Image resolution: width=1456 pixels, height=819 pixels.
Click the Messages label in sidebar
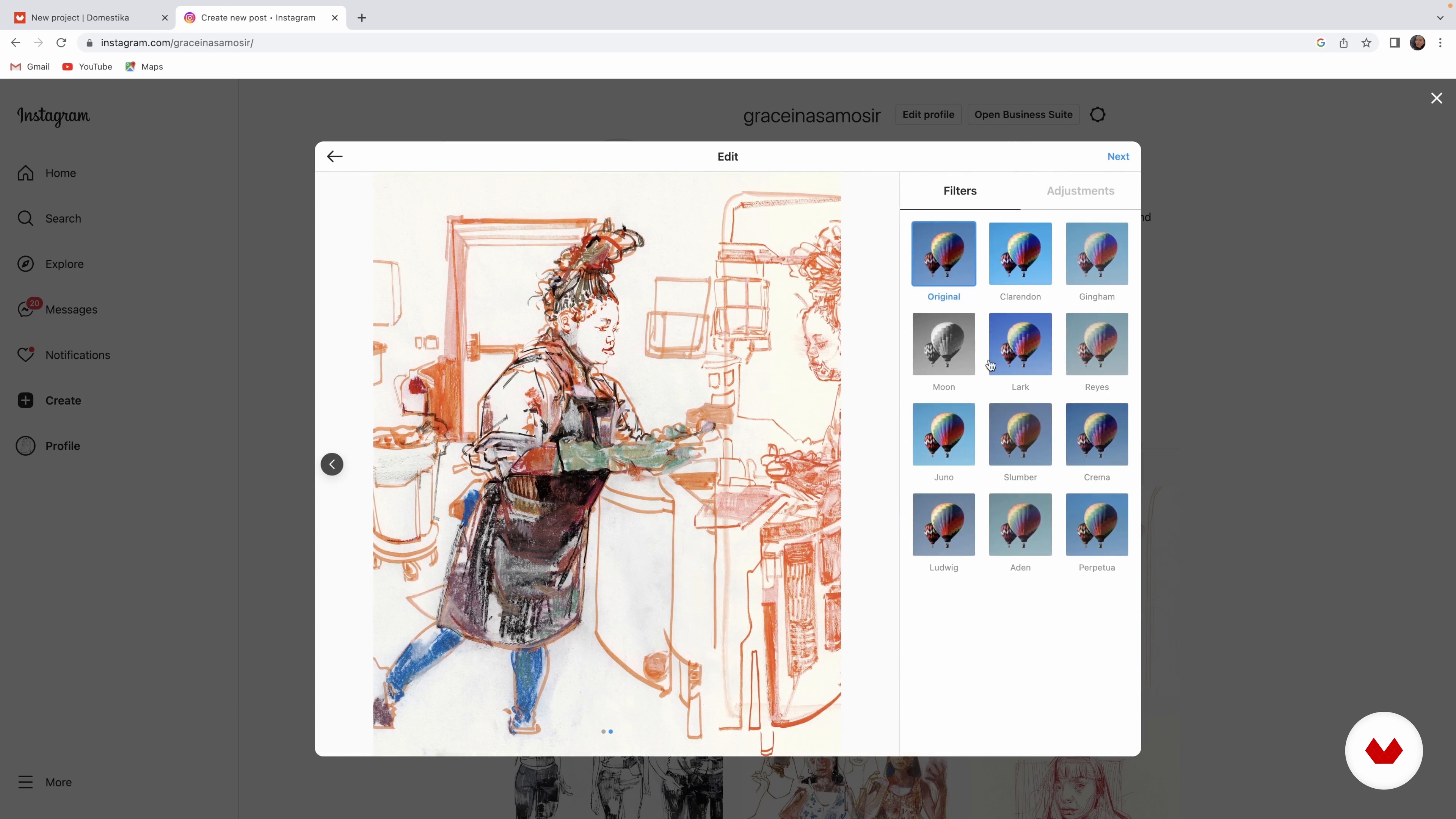(71, 310)
